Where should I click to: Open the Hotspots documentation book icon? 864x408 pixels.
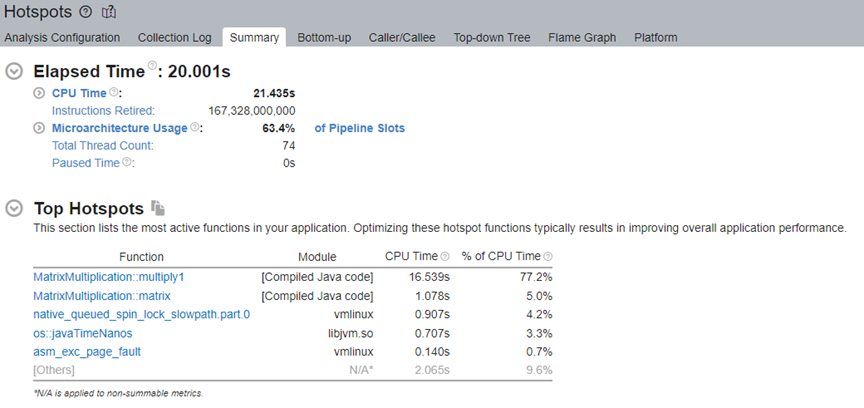(x=109, y=12)
